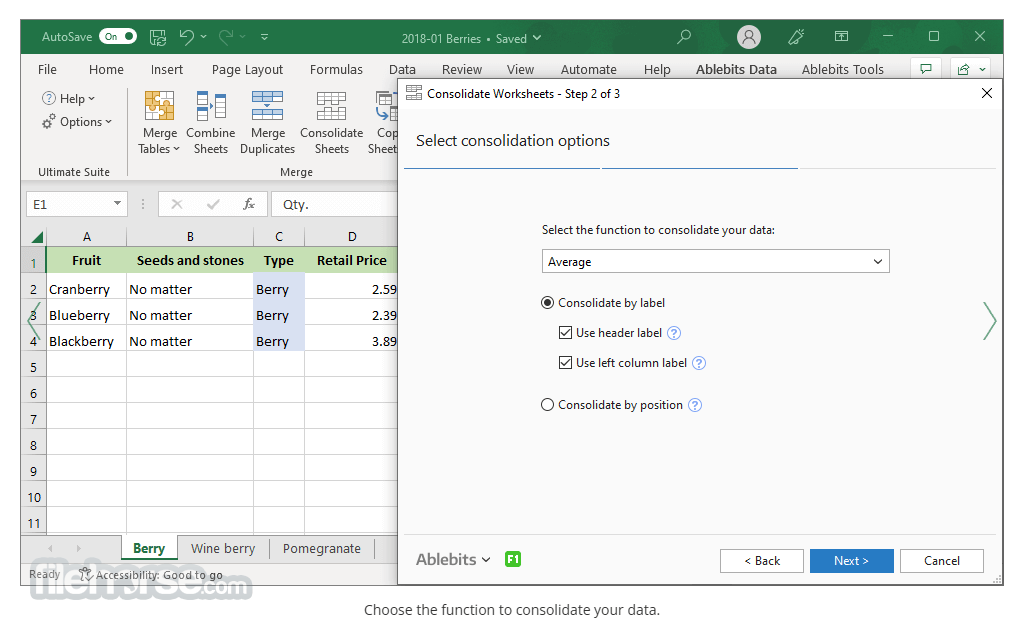
Task: Close the Consolidate Worksheets dialog
Action: [987, 93]
